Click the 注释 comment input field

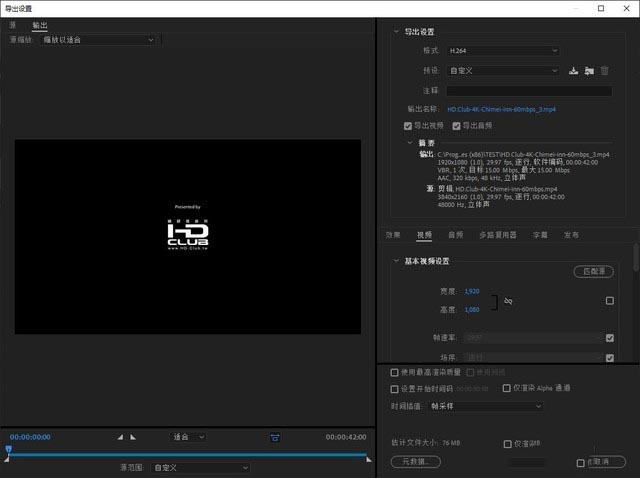click(529, 91)
